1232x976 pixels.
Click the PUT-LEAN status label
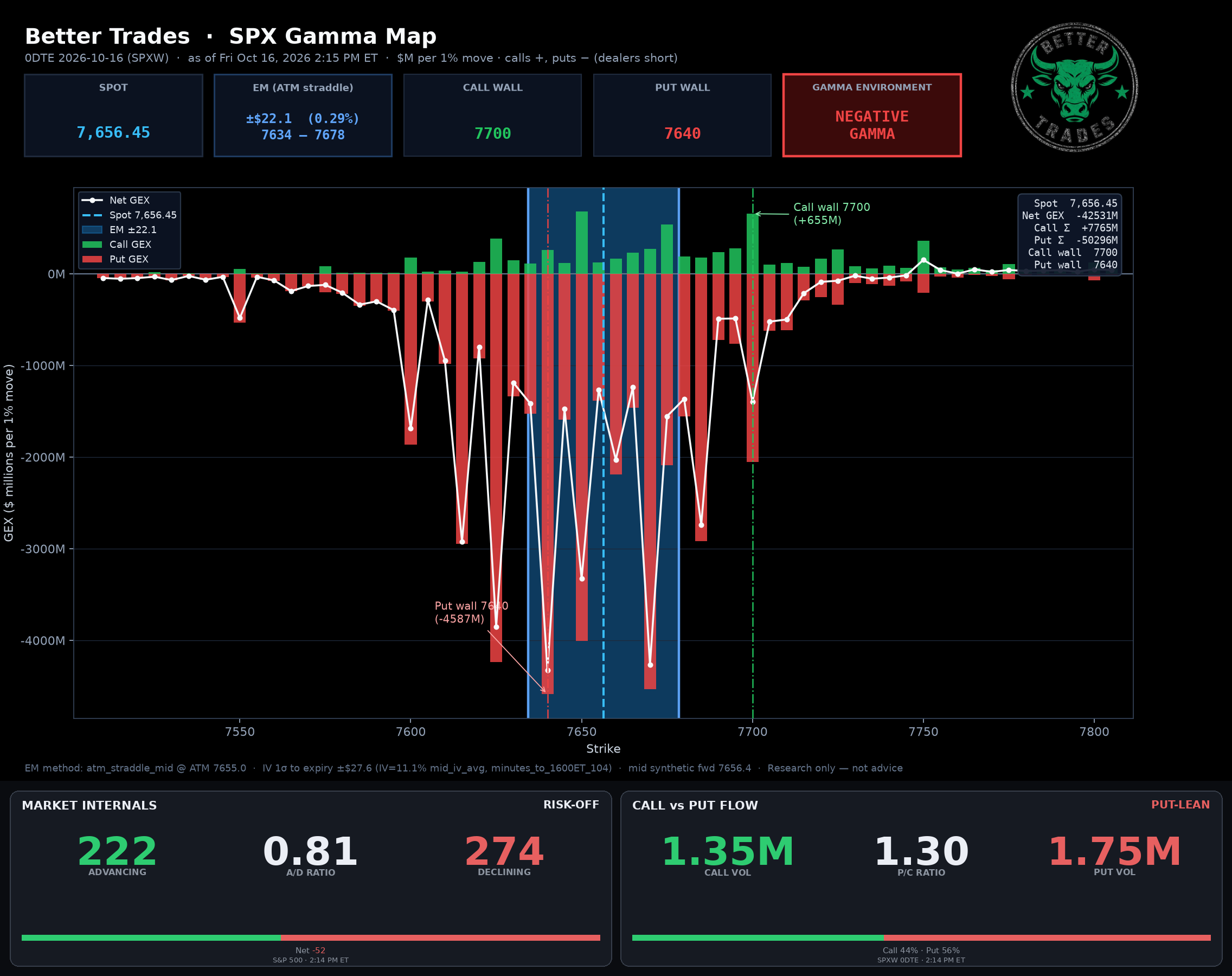pos(1180,805)
